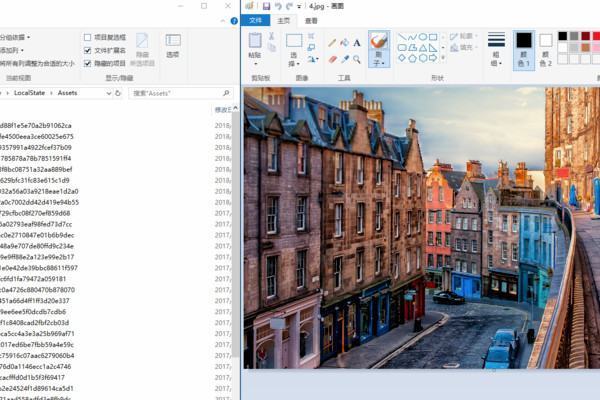Image resolution: width=600 pixels, height=400 pixels.
Task: Pick the Triangle shape in the shapes gallery
Action: (422, 48)
